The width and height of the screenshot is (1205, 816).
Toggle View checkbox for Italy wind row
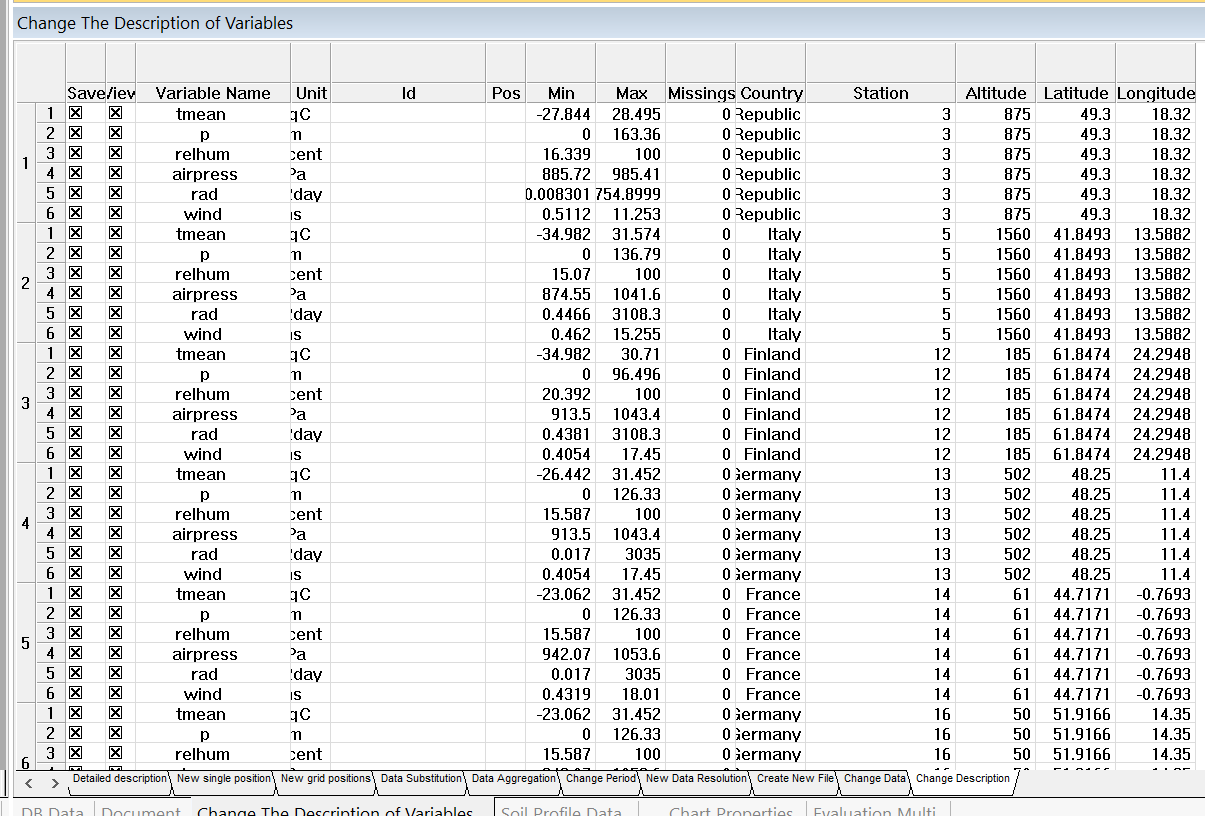(x=115, y=334)
